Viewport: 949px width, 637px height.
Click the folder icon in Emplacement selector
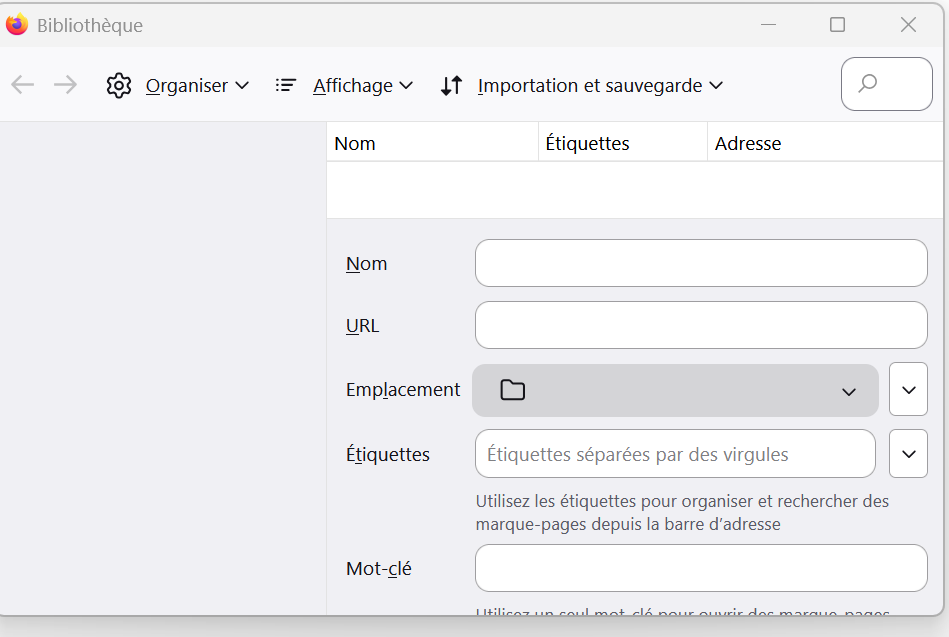[513, 390]
